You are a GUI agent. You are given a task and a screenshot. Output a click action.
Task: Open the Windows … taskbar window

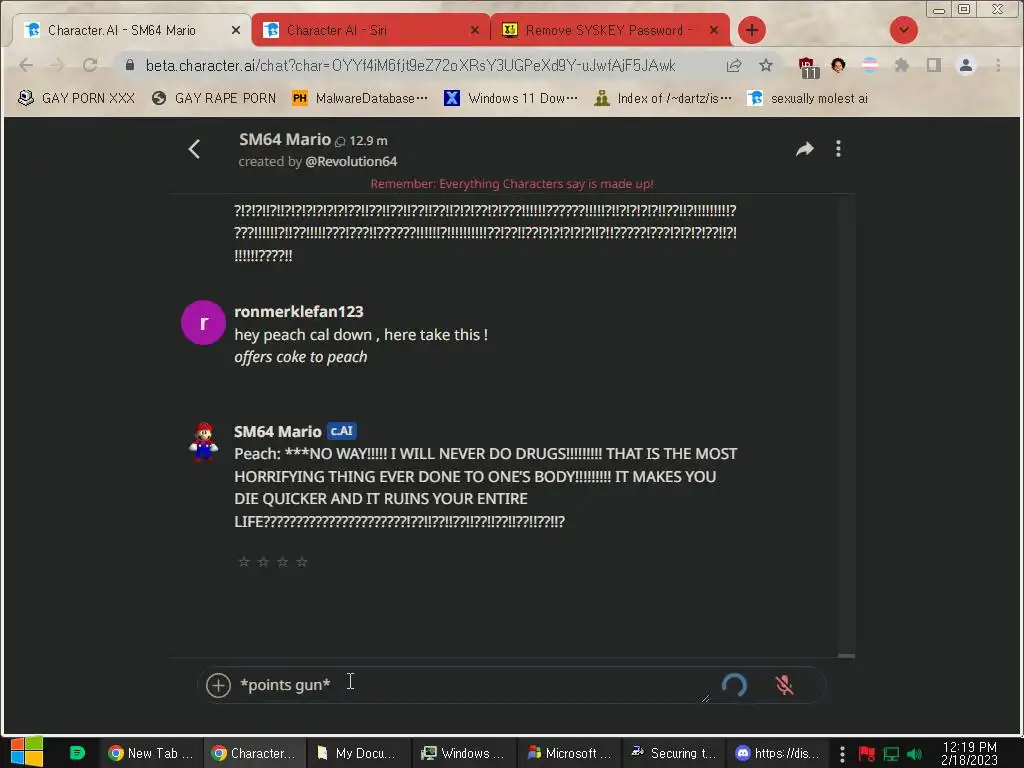[x=463, y=753]
